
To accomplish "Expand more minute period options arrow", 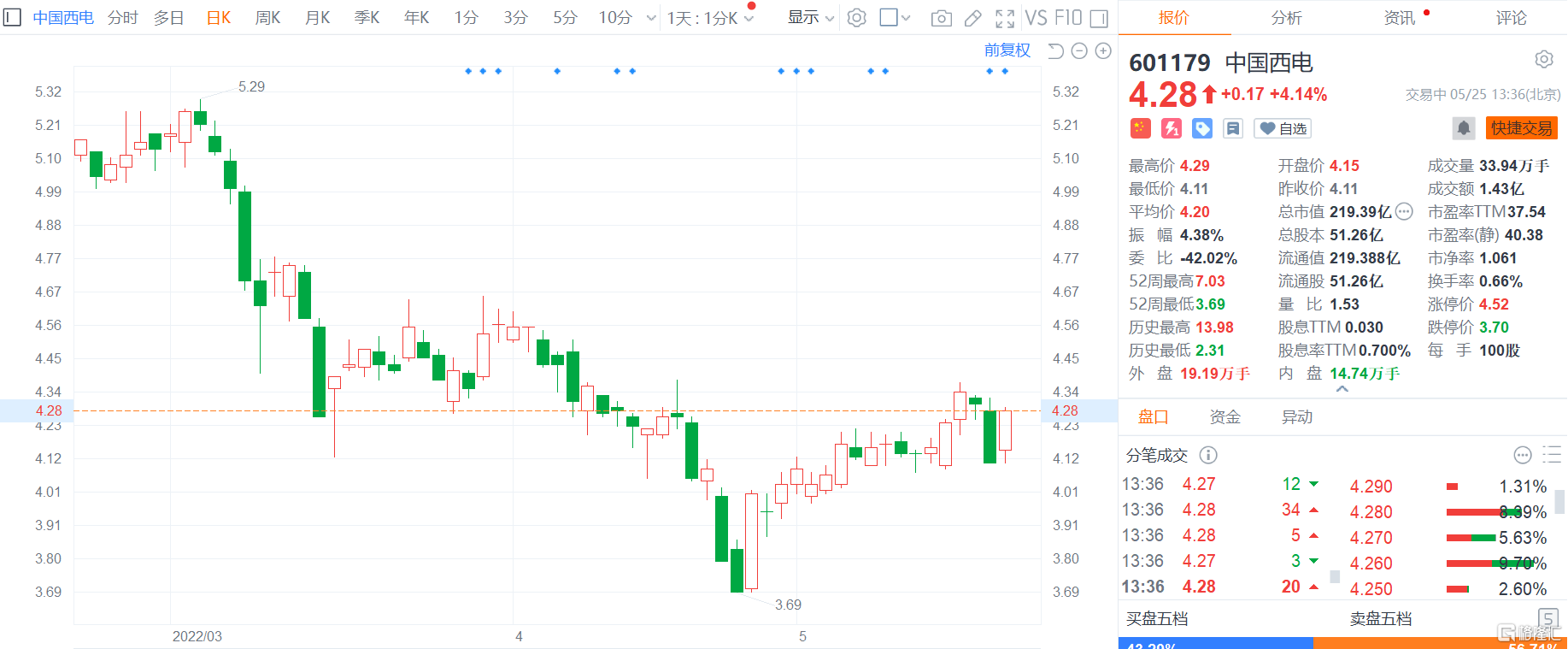I will 651,18.
